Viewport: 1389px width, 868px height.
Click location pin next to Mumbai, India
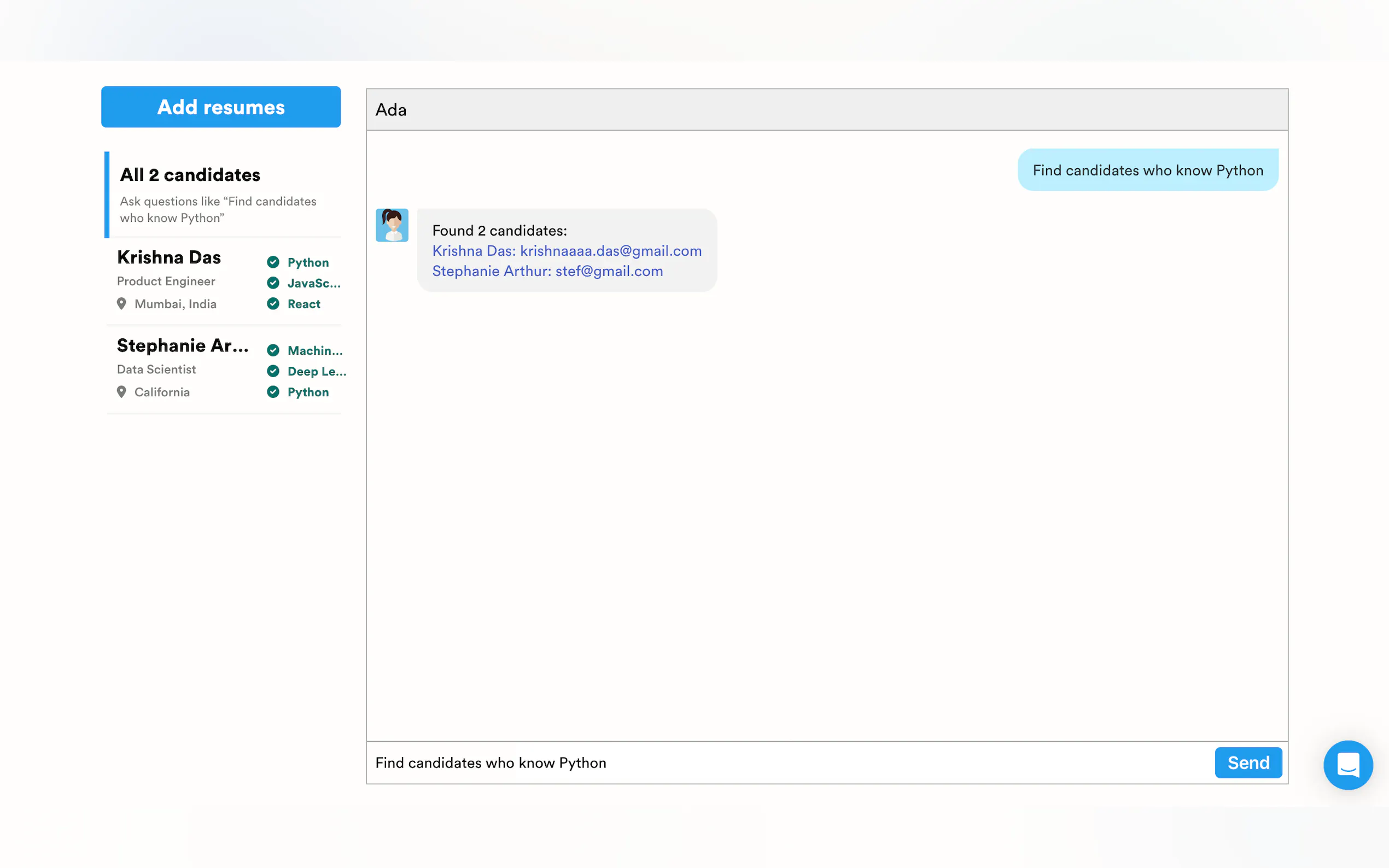(121, 304)
